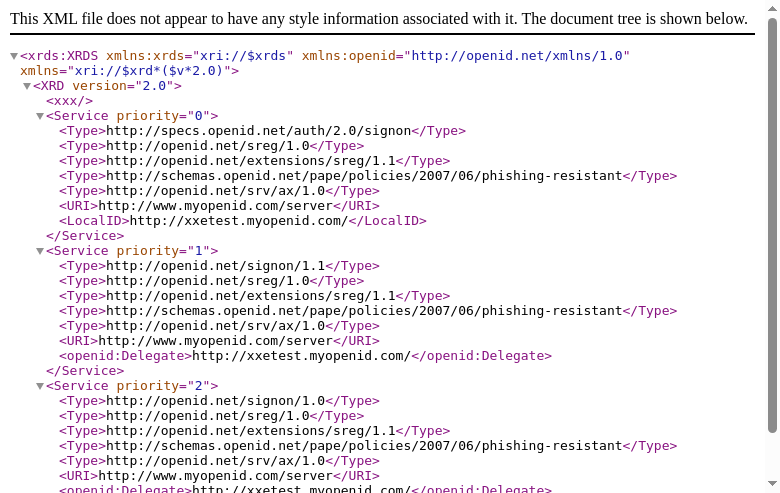Collapse the Service priority="2" node
The width and height of the screenshot is (780, 493).
pyautogui.click(x=40, y=386)
